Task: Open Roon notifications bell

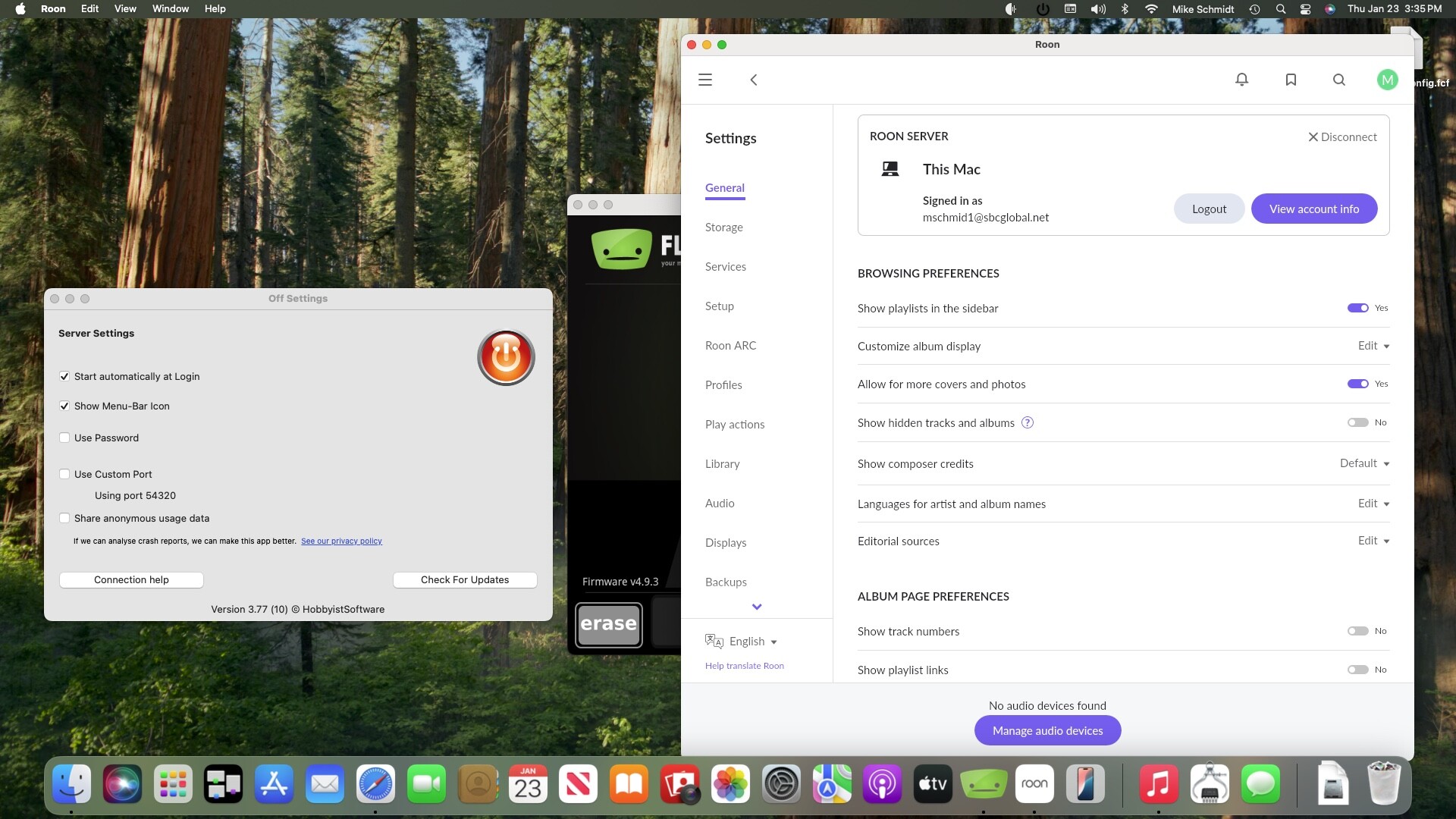Action: coord(1242,80)
